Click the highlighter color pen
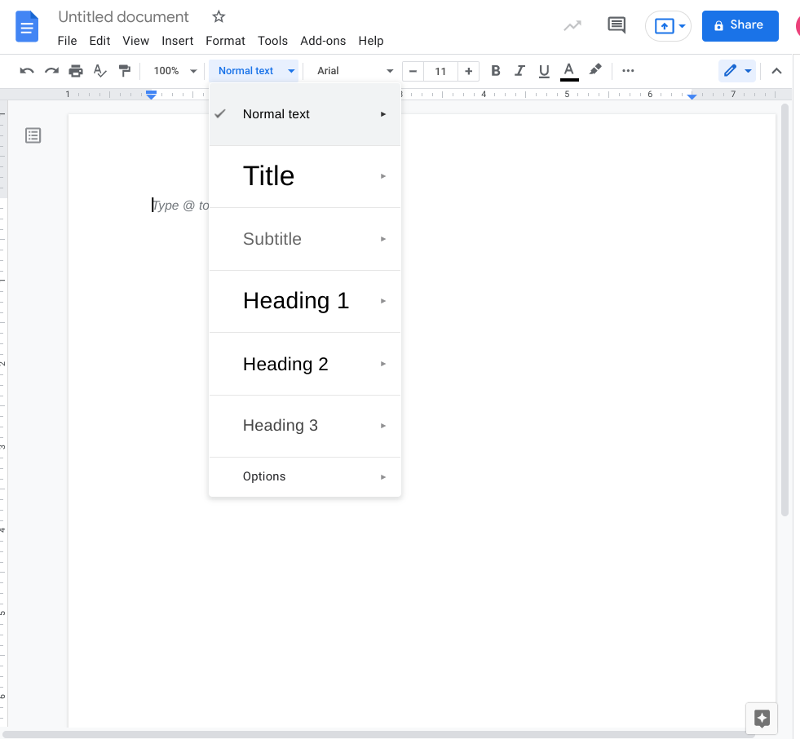Viewport: 800px width, 739px height. [x=596, y=70]
